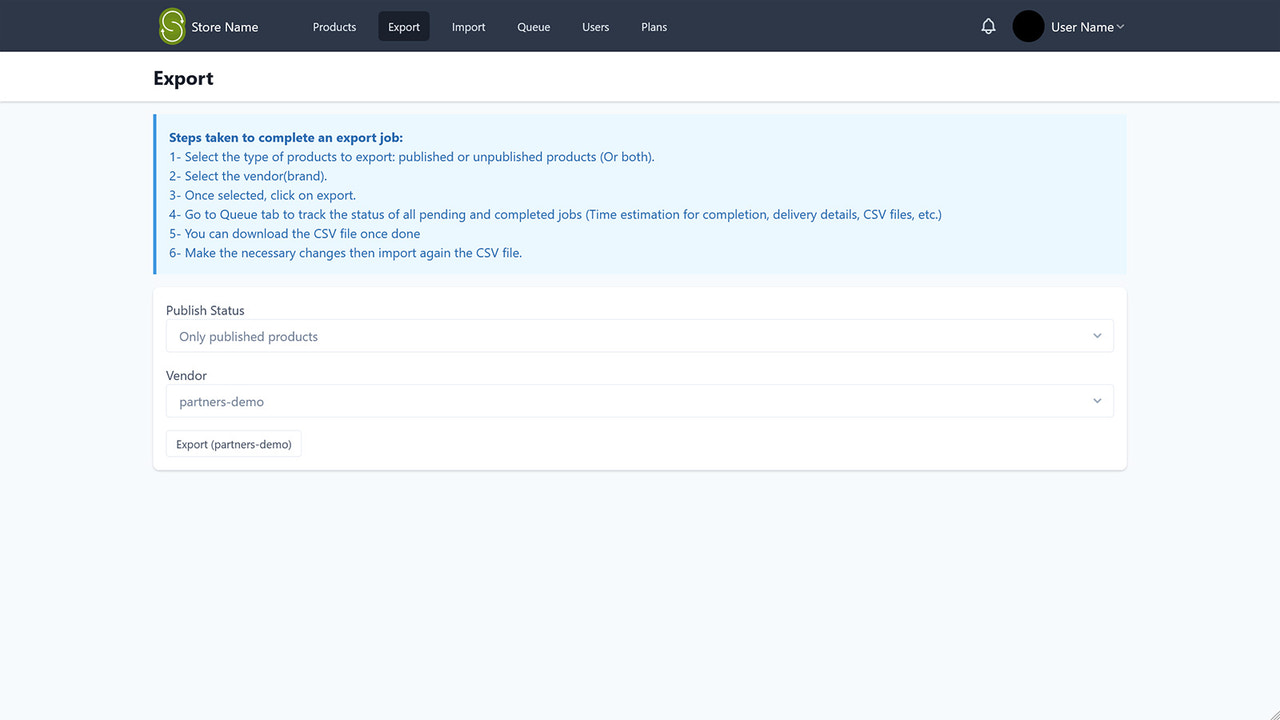1280x720 pixels.
Task: Expand the User Name account menu
Action: (x=1086, y=27)
